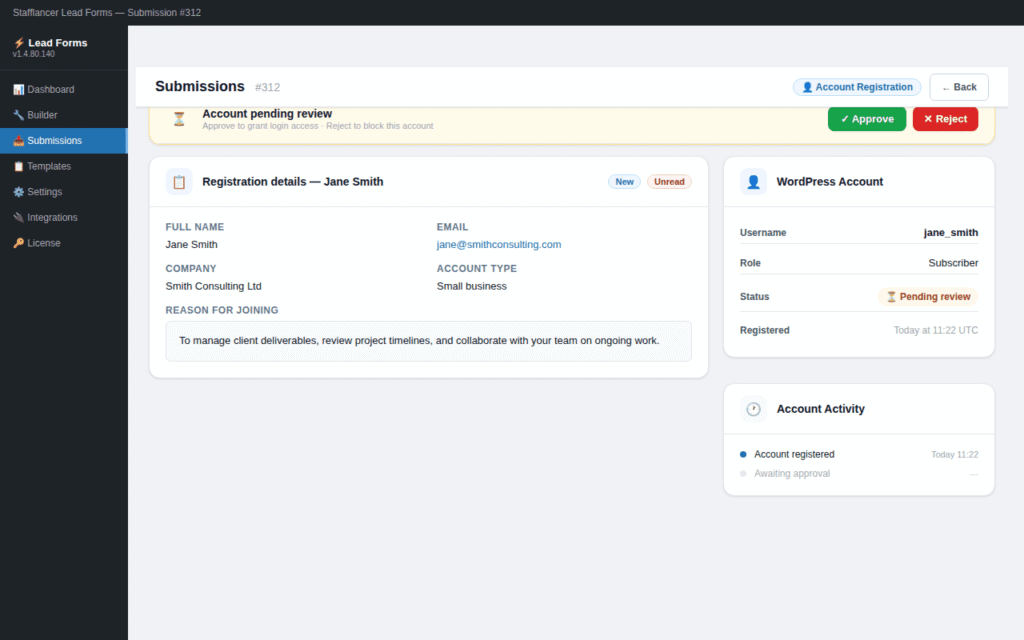1024x640 pixels.
Task: Open the Dashboard menu item
Action: point(64,89)
